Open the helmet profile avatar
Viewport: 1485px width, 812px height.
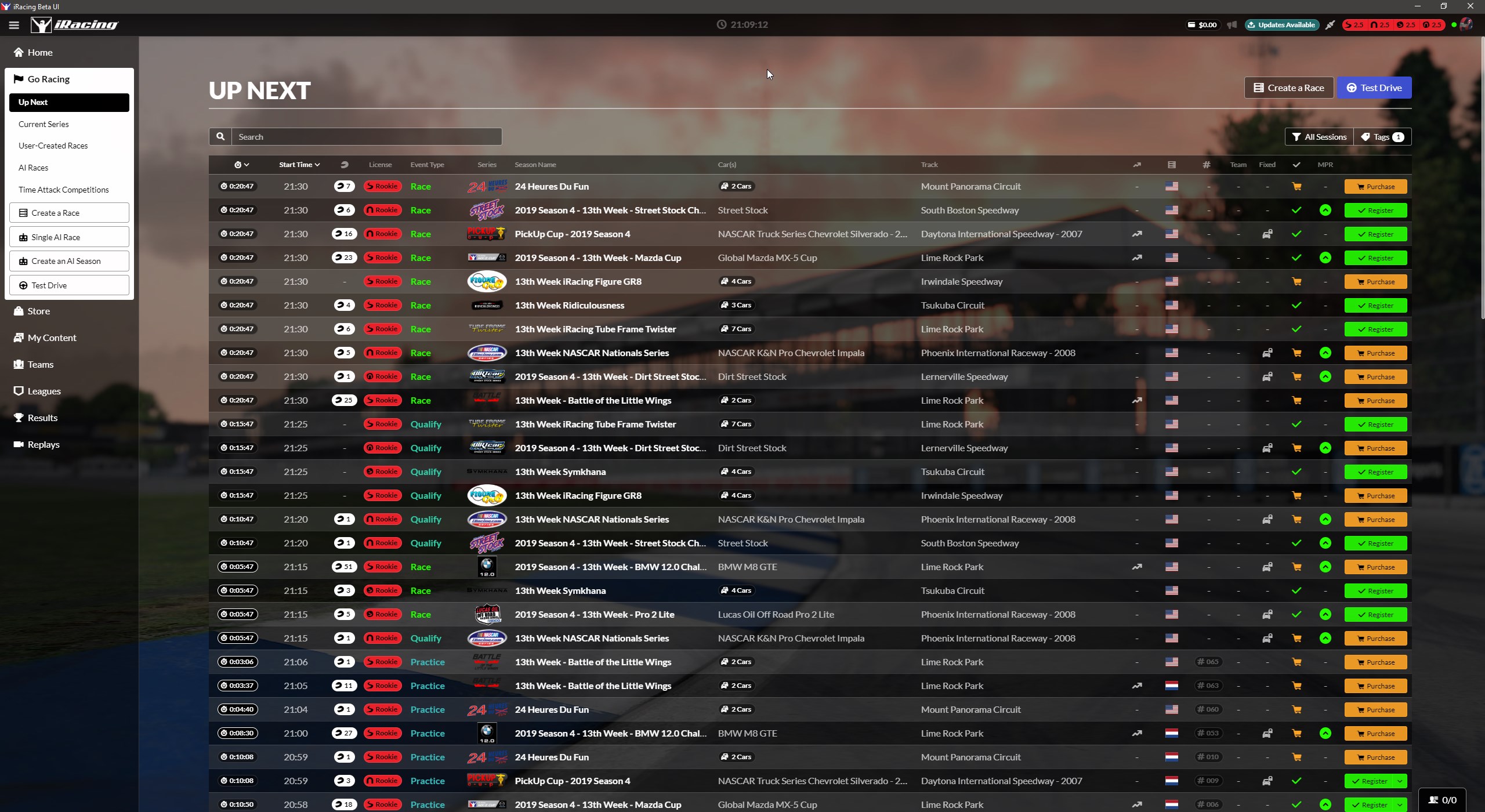[x=1466, y=24]
